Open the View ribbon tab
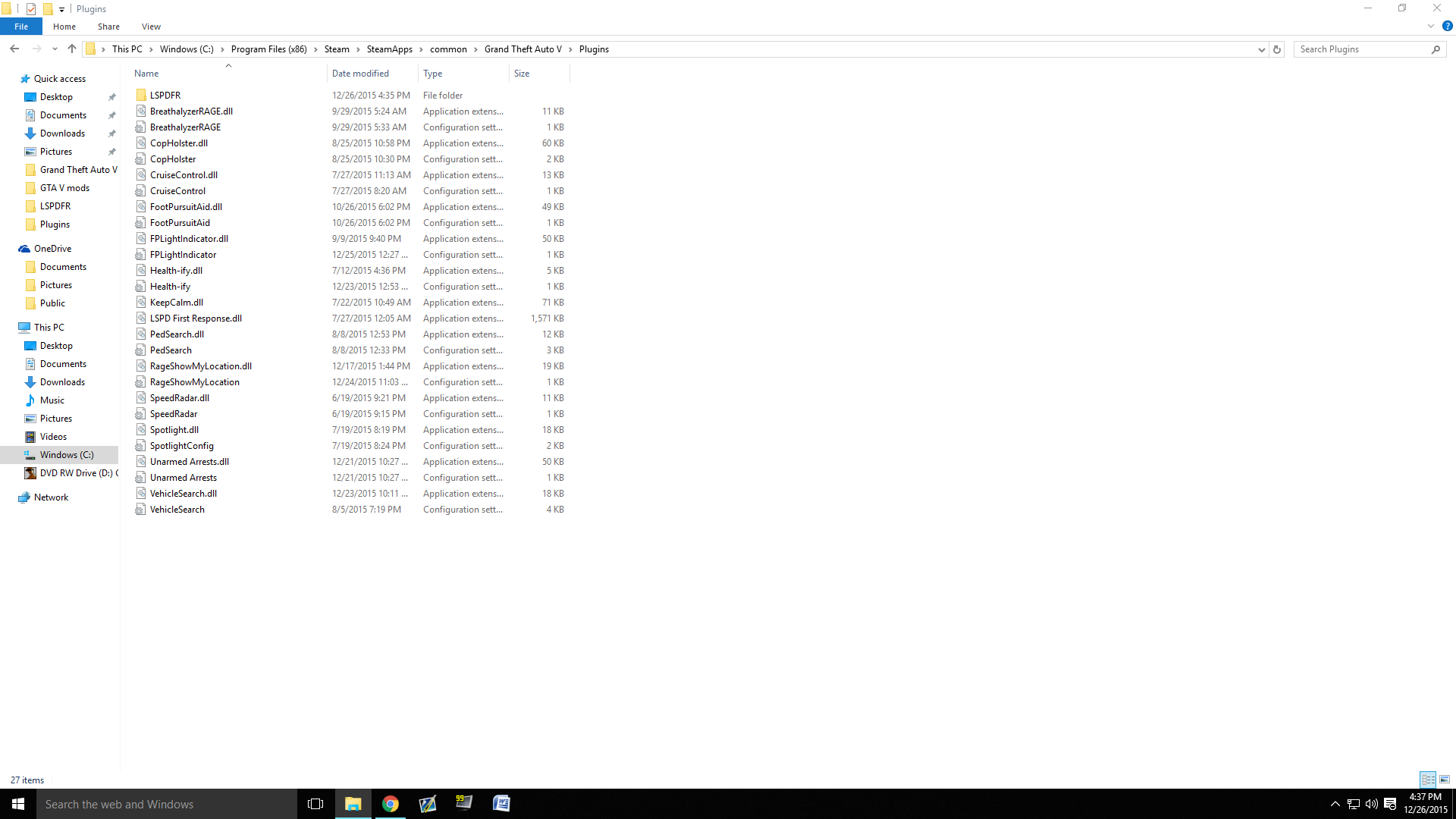Screen dimensions: 1456x819 pyautogui.click(x=151, y=27)
